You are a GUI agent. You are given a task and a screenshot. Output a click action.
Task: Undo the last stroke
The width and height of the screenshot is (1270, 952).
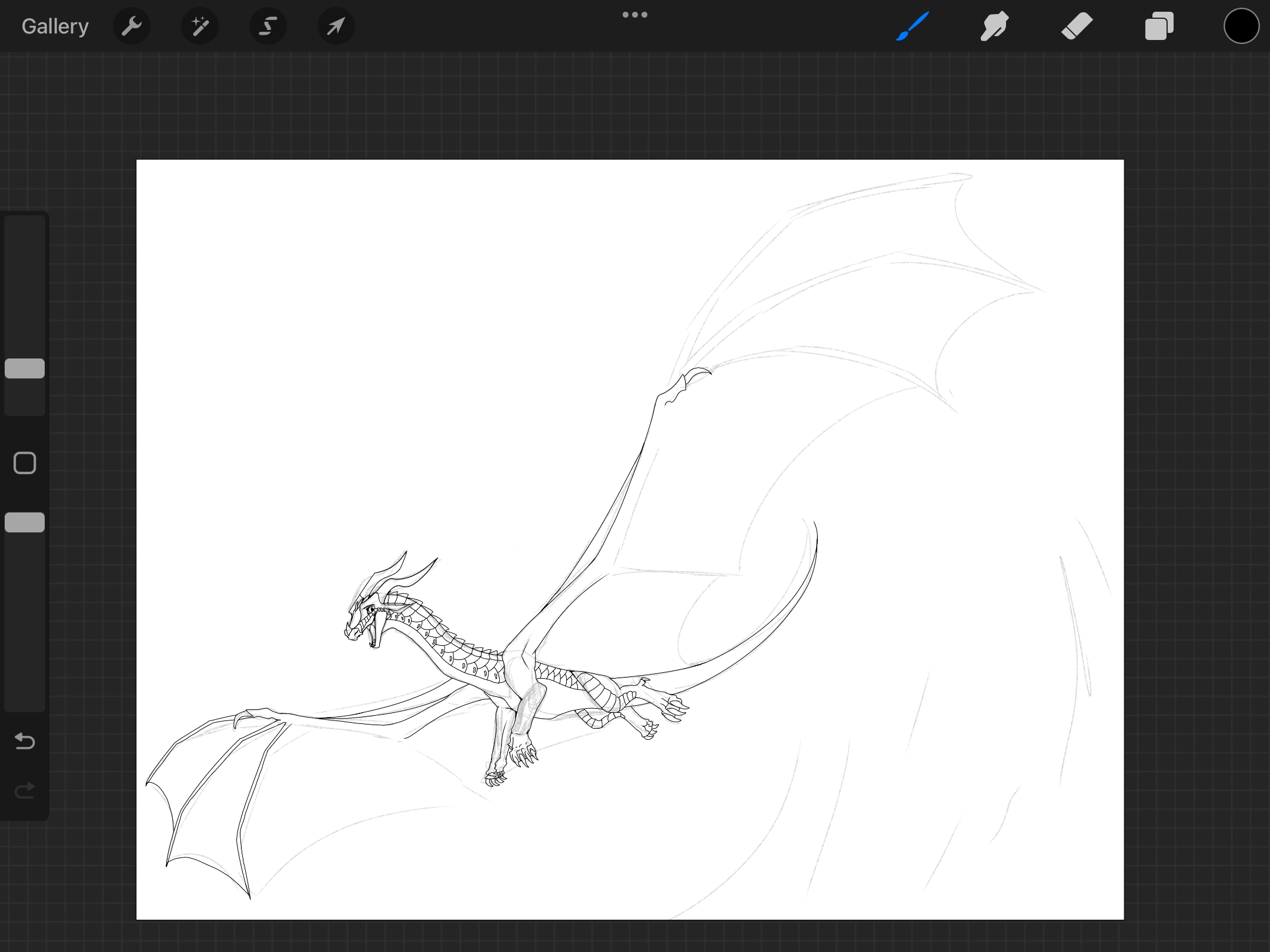[x=25, y=742]
